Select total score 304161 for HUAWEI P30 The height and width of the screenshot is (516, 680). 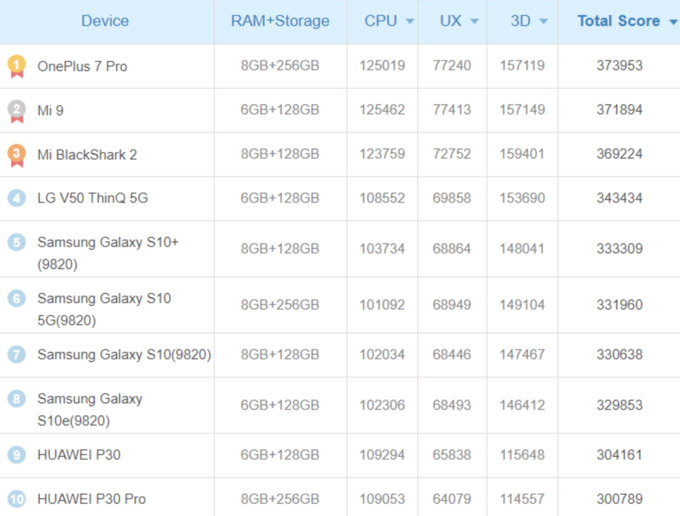coord(619,455)
